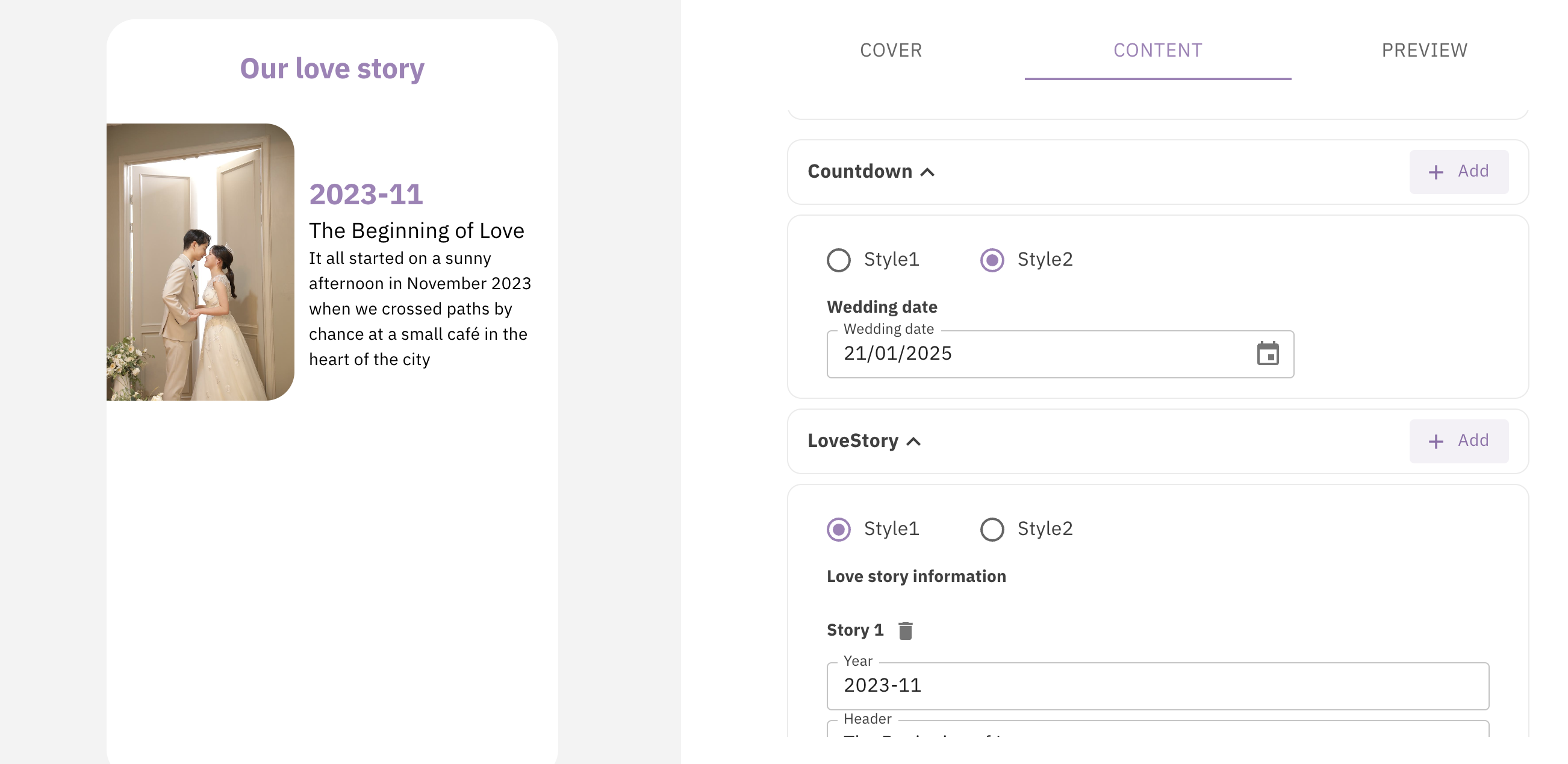Open the PREVIEW tab

coord(1423,50)
